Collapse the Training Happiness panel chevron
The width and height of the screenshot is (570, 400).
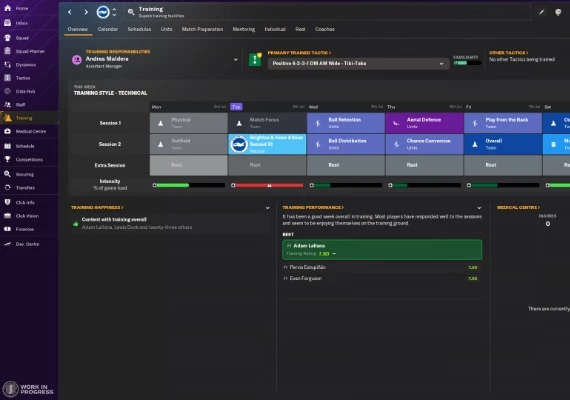pyautogui.click(x=268, y=208)
